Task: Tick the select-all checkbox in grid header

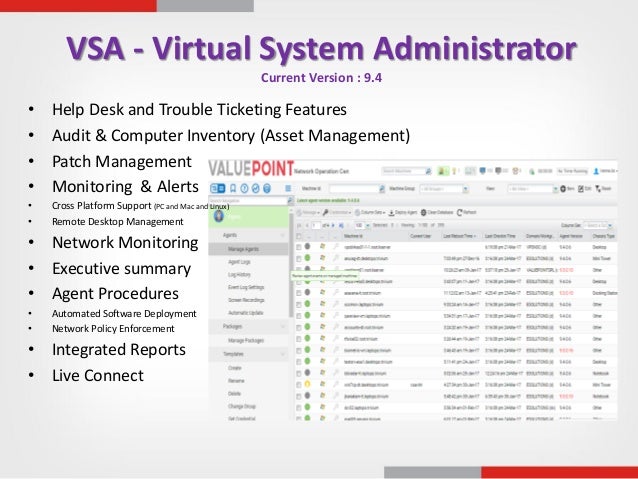Action: (x=299, y=236)
